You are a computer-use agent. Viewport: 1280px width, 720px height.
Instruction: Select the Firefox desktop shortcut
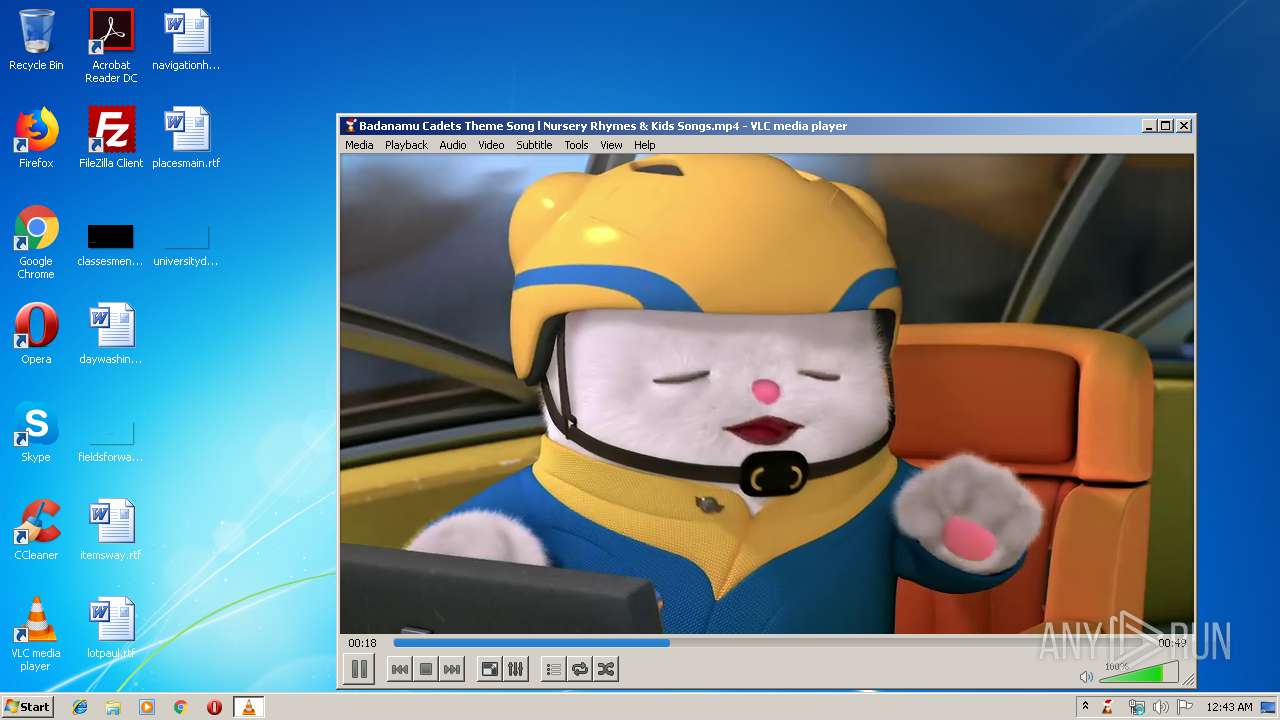pos(36,138)
